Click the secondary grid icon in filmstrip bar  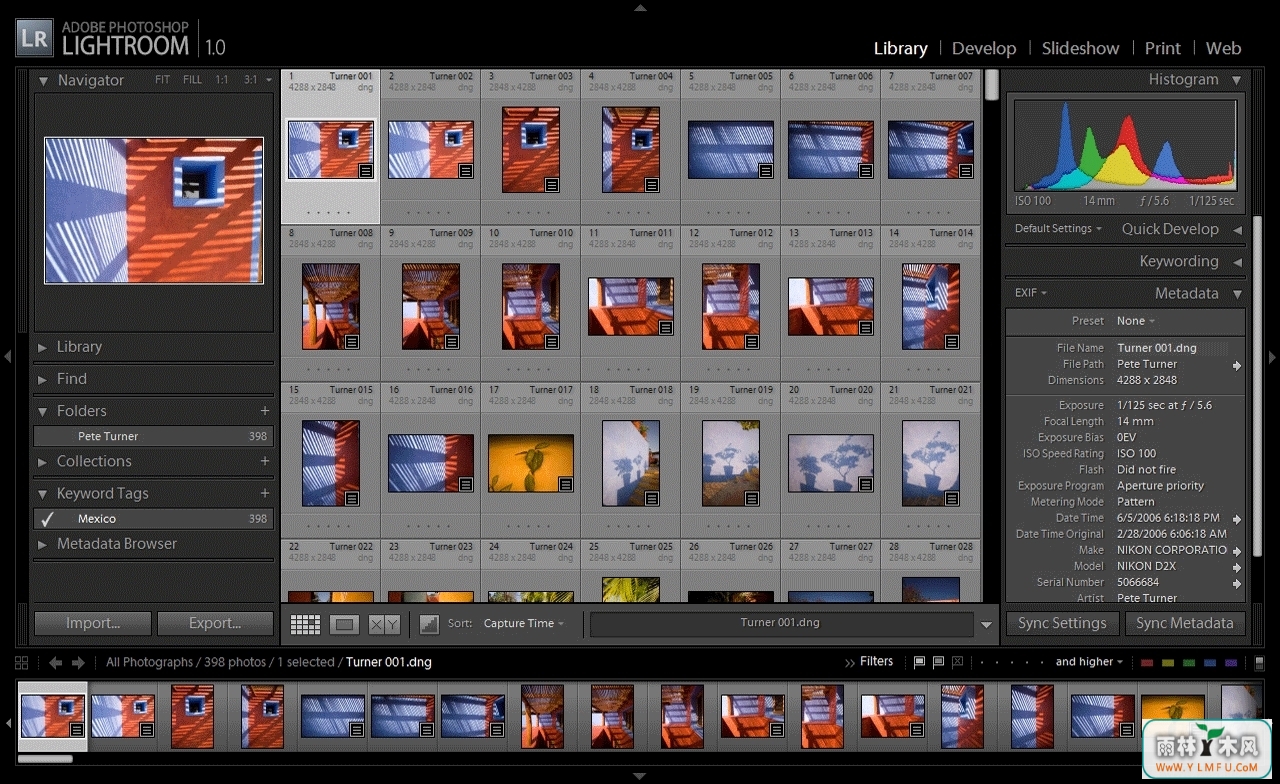21,662
